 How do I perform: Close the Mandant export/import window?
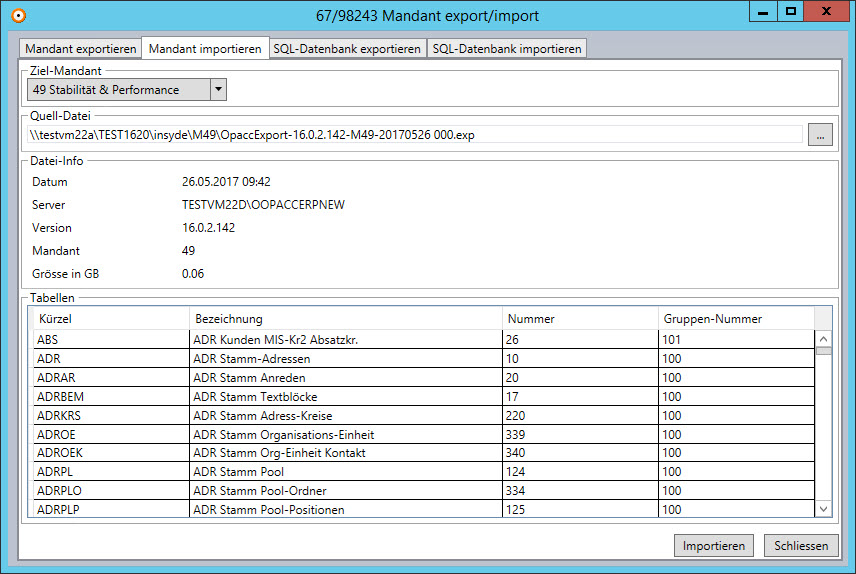[x=827, y=11]
